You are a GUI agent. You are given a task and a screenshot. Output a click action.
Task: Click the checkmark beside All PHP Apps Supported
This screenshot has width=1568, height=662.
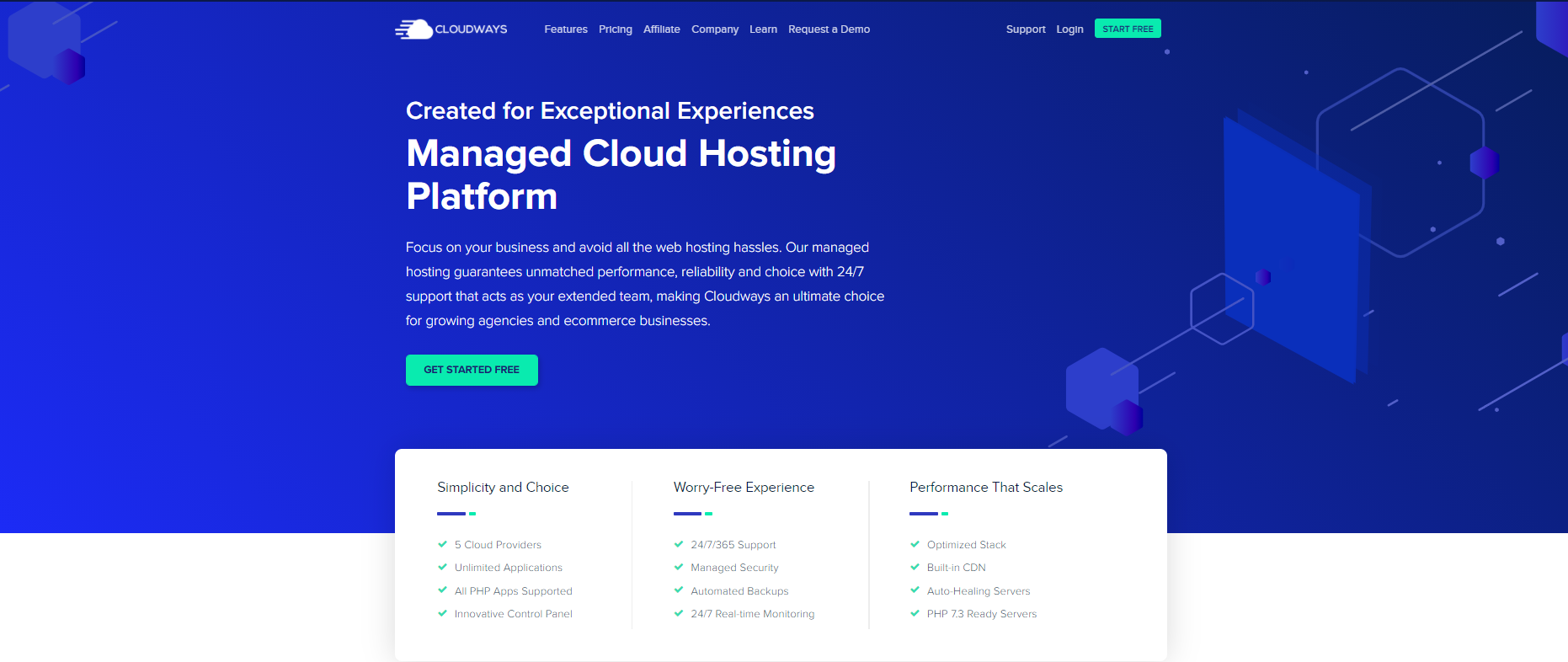[442, 590]
